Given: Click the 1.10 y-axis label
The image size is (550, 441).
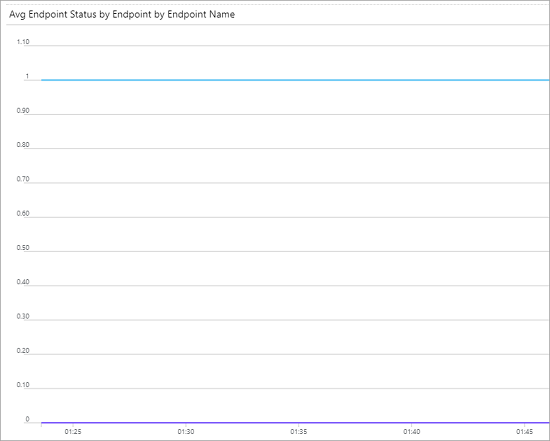Looking at the screenshot, I should tap(23, 42).
